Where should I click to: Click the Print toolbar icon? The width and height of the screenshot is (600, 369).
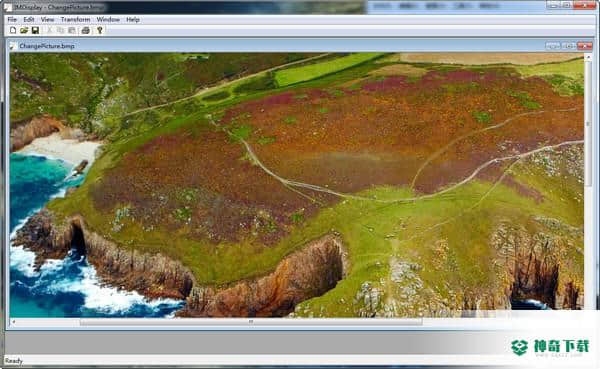[86, 30]
